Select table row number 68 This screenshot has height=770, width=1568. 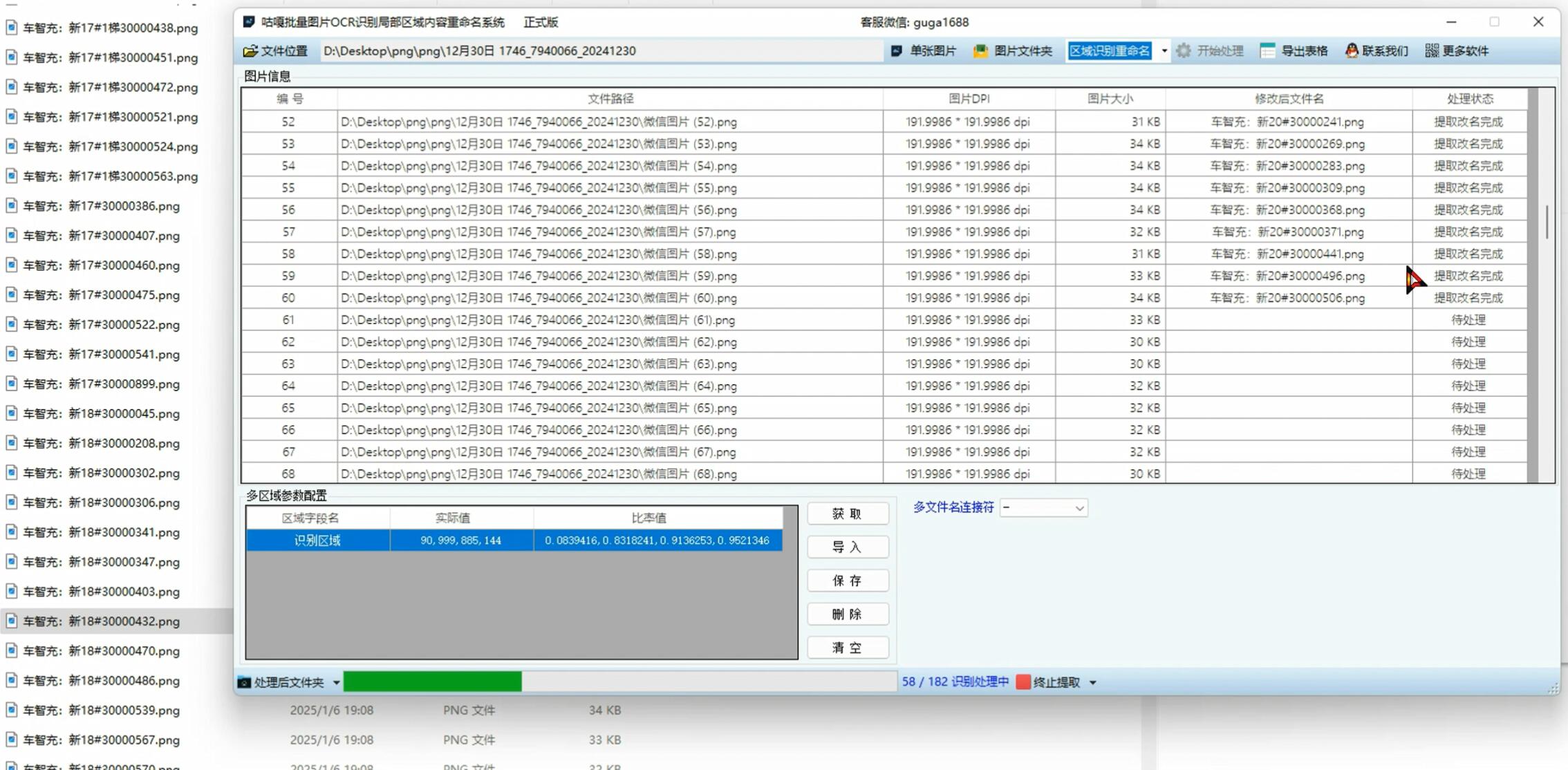pyautogui.click(x=288, y=474)
